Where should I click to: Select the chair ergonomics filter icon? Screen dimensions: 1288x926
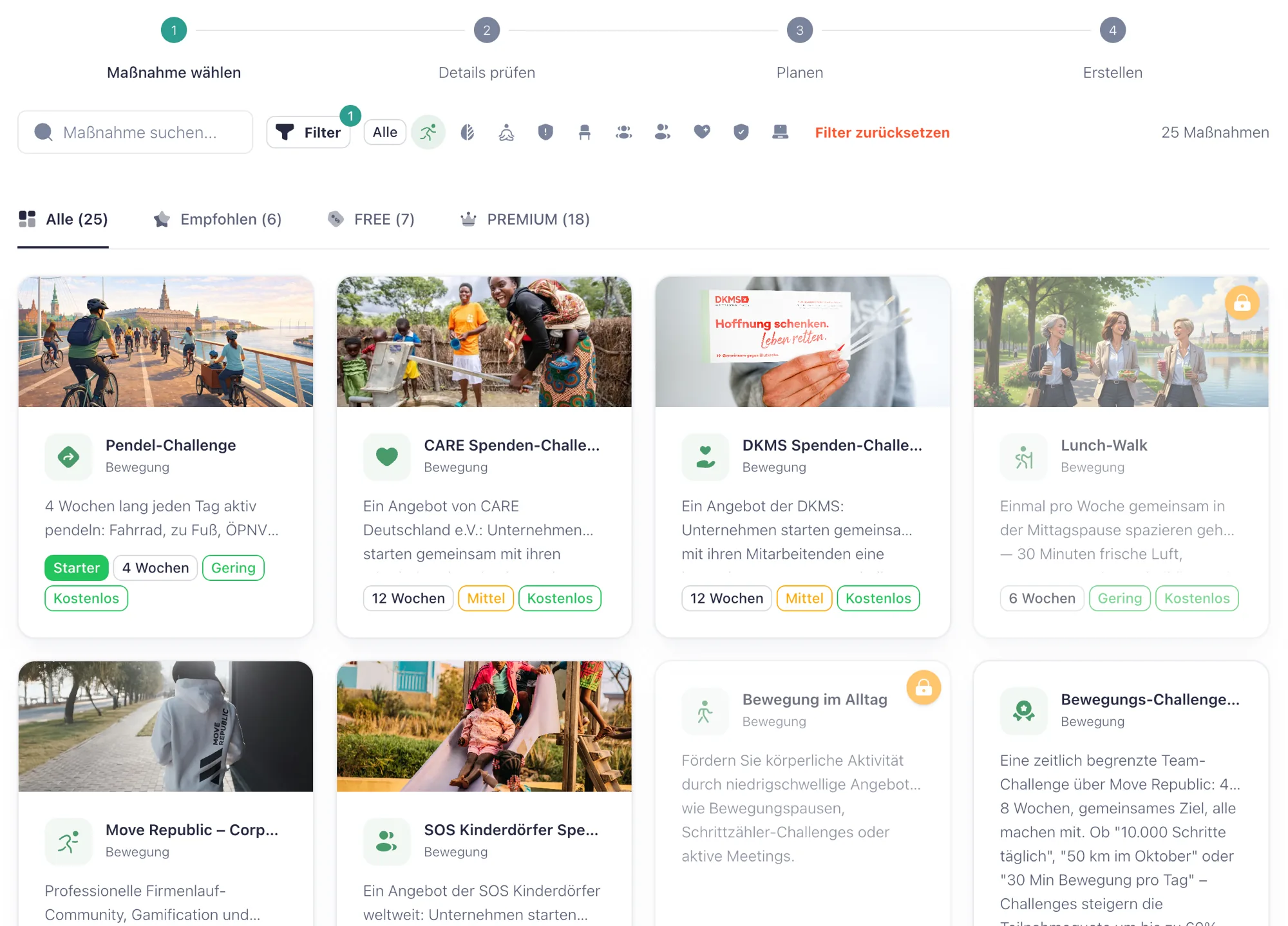click(x=585, y=132)
